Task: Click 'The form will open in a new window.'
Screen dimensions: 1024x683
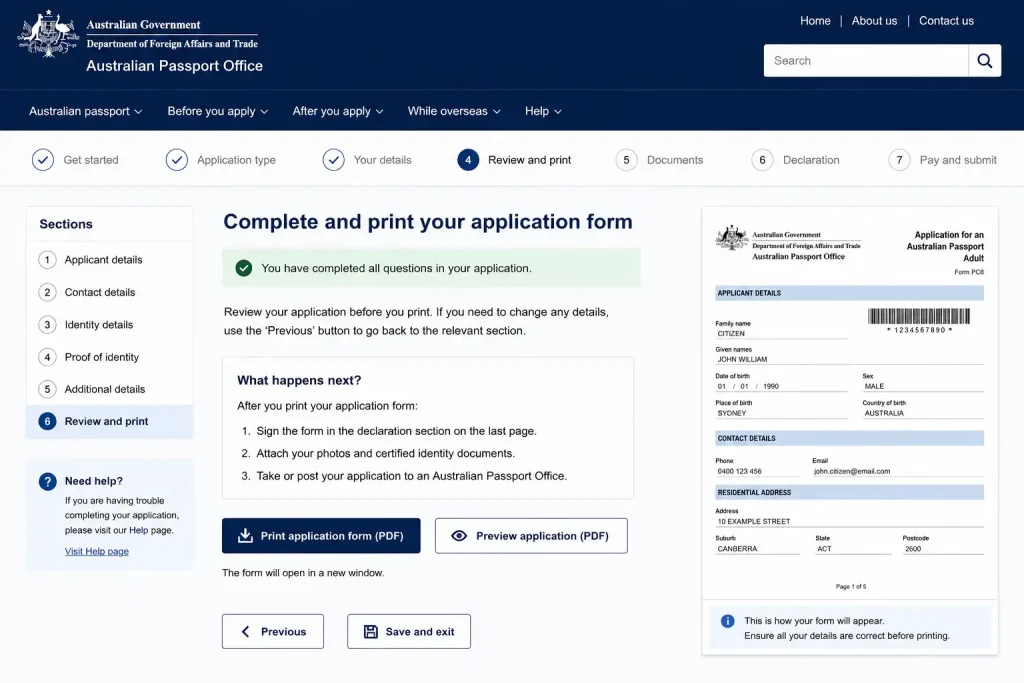Action: coord(303,573)
